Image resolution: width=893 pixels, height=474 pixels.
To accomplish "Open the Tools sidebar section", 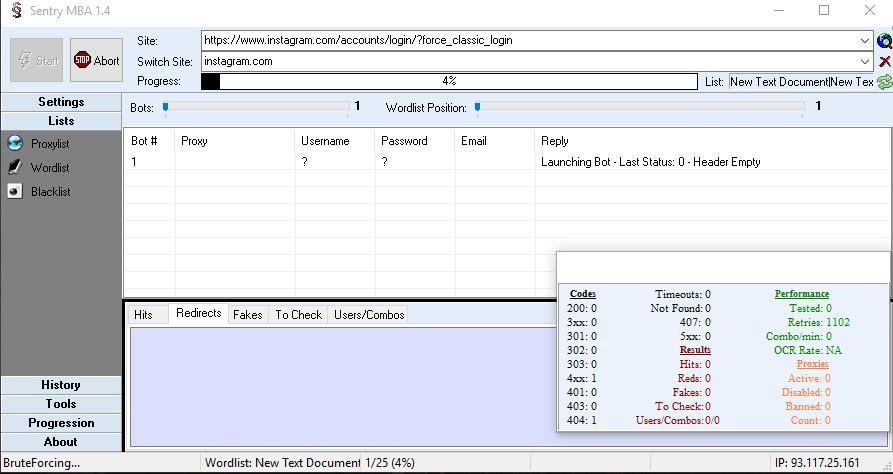I will point(61,404).
